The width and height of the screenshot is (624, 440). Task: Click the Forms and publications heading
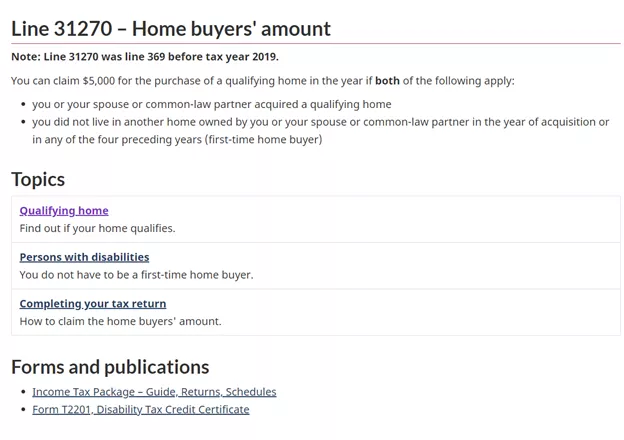(x=110, y=366)
